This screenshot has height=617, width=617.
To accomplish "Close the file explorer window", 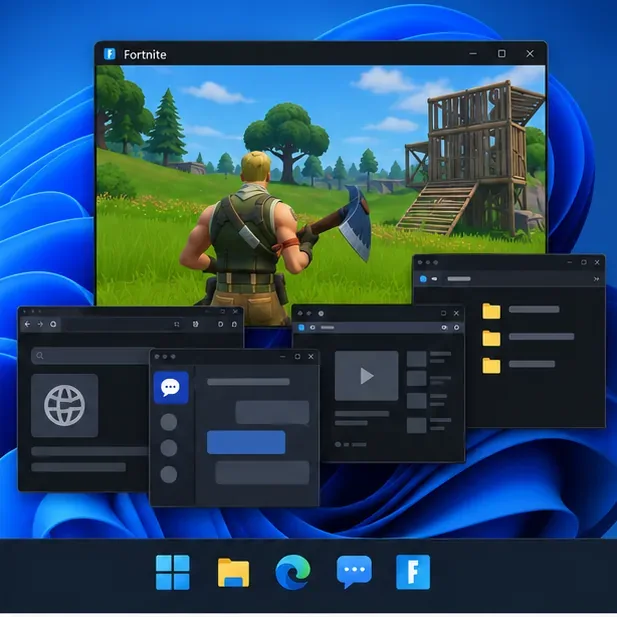I will pos(597,262).
